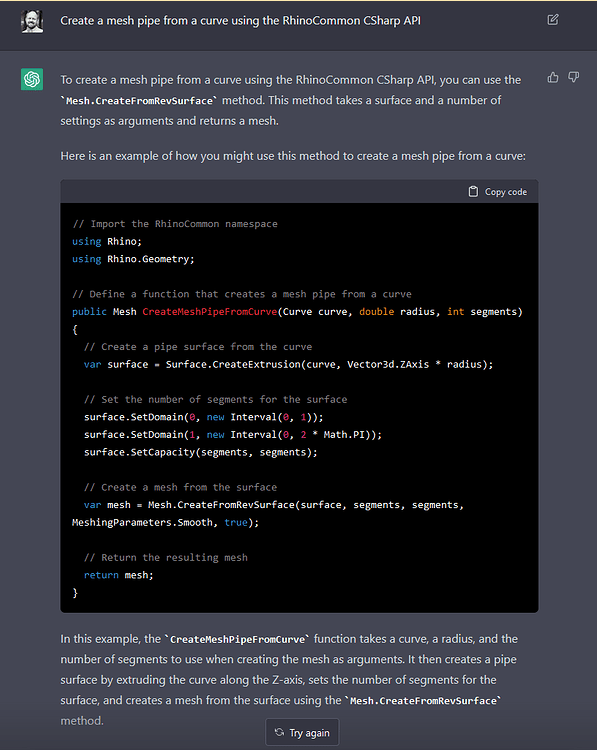Click the edit message pencil icon

click(553, 20)
